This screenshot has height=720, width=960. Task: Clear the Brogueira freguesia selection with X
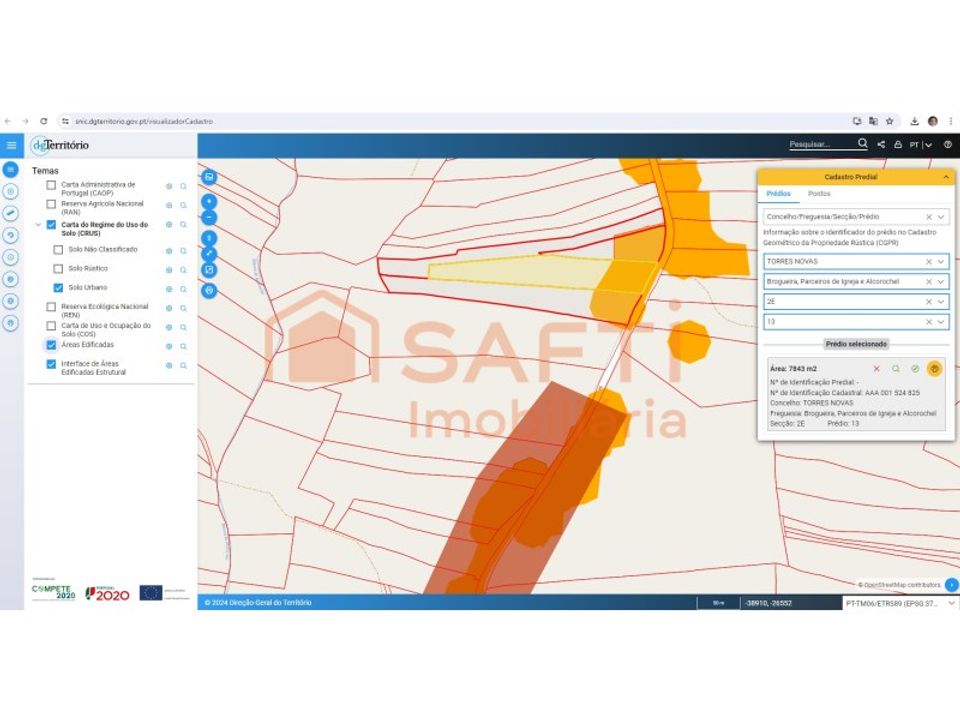pos(929,282)
